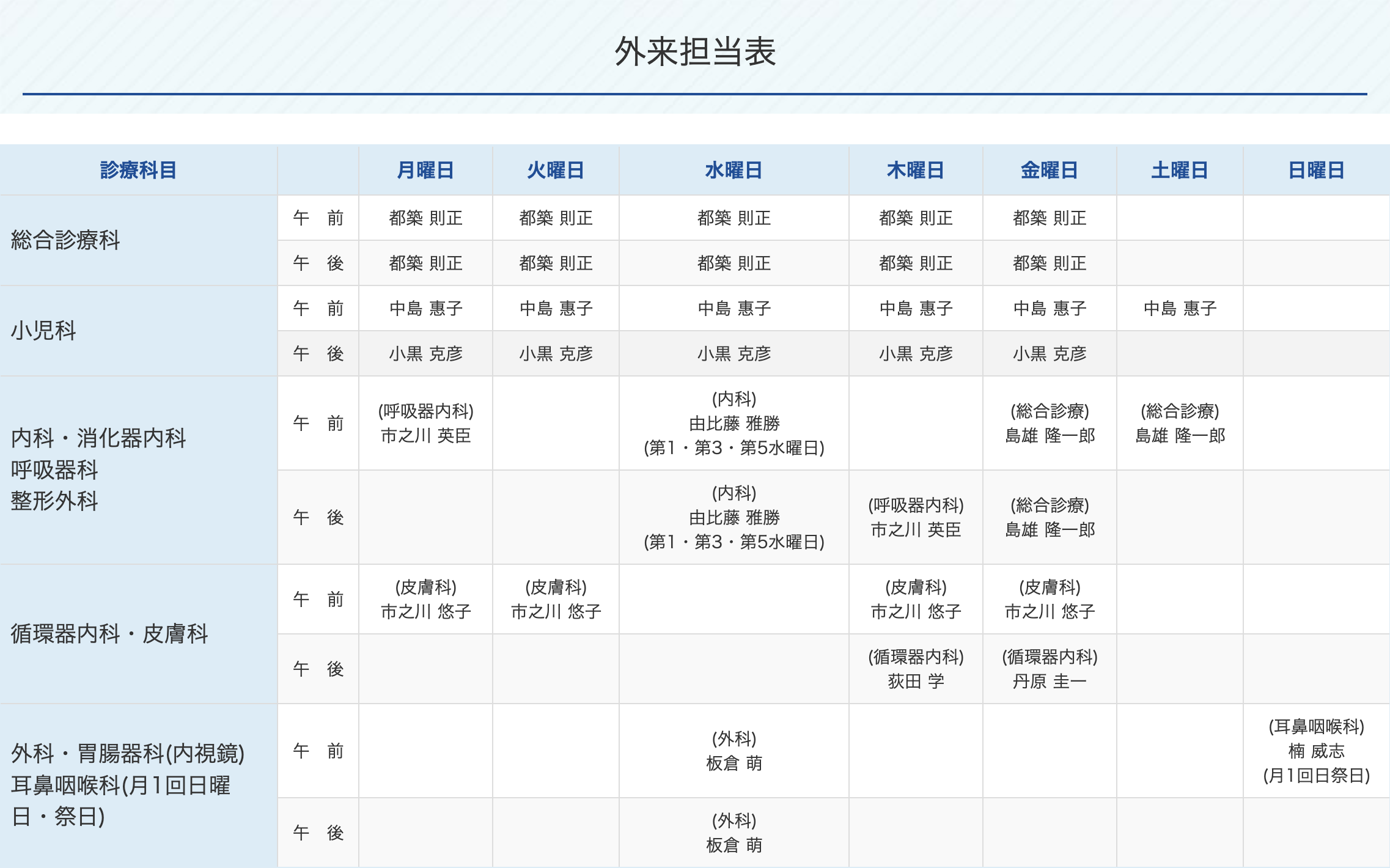Select the 総合診療科 department row label
Viewport: 1390px width, 868px height.
65,240
